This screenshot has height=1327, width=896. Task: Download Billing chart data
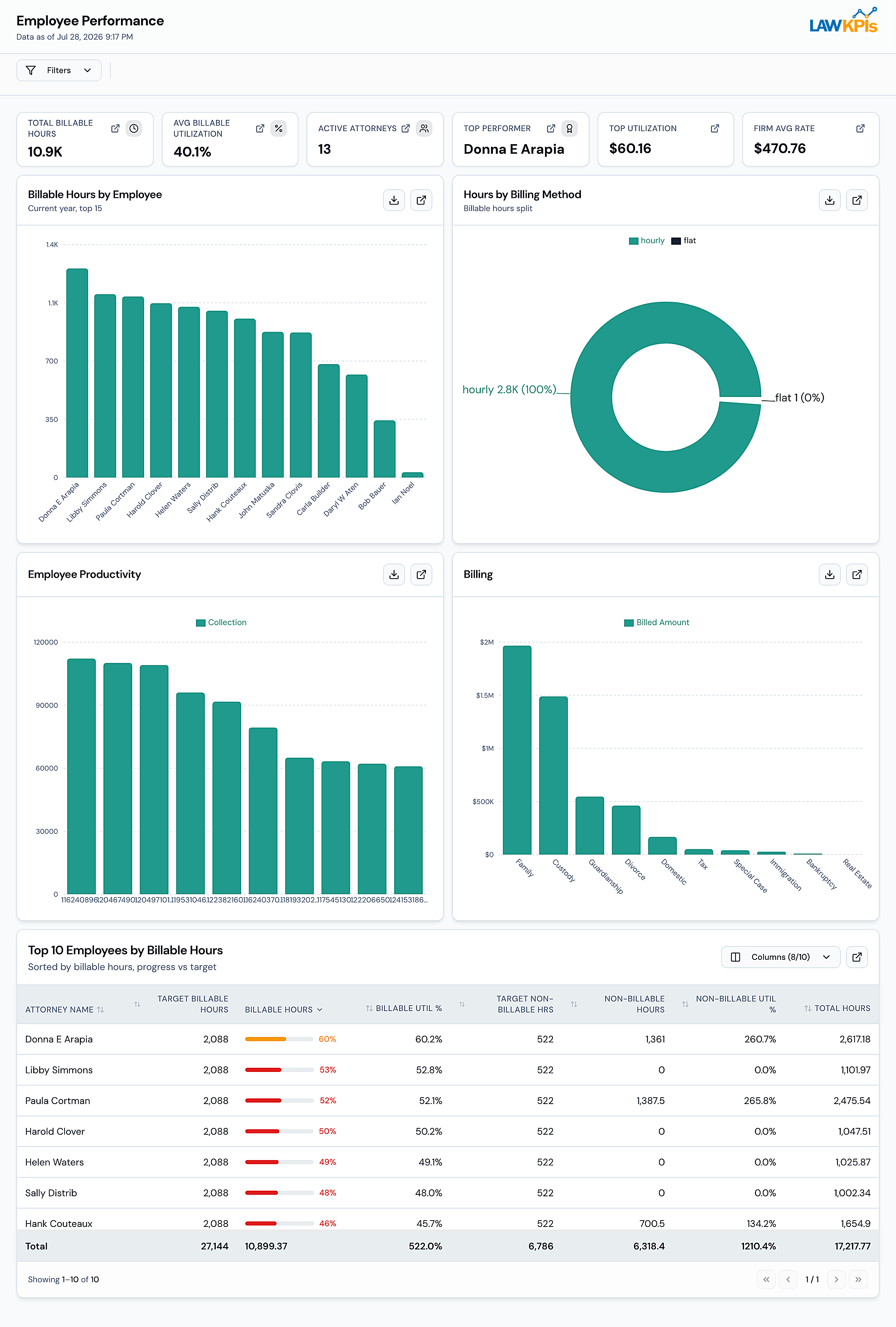click(x=830, y=574)
